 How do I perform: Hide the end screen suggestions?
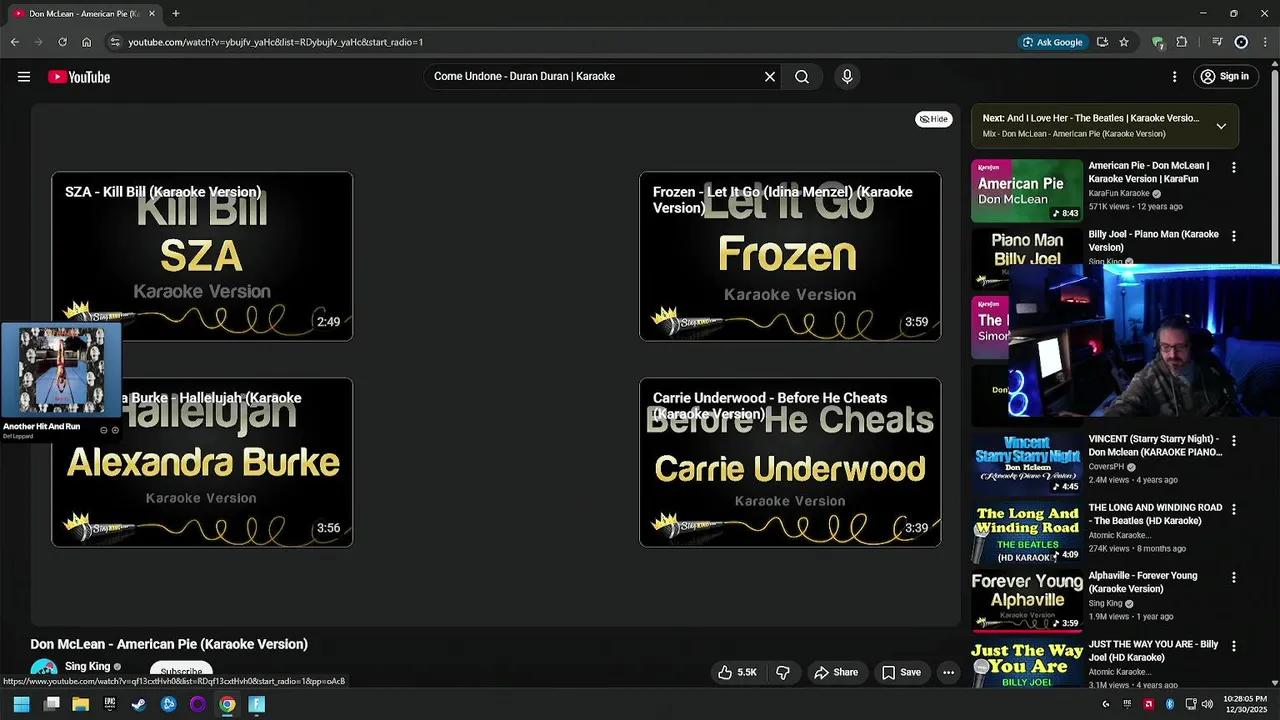(x=934, y=119)
